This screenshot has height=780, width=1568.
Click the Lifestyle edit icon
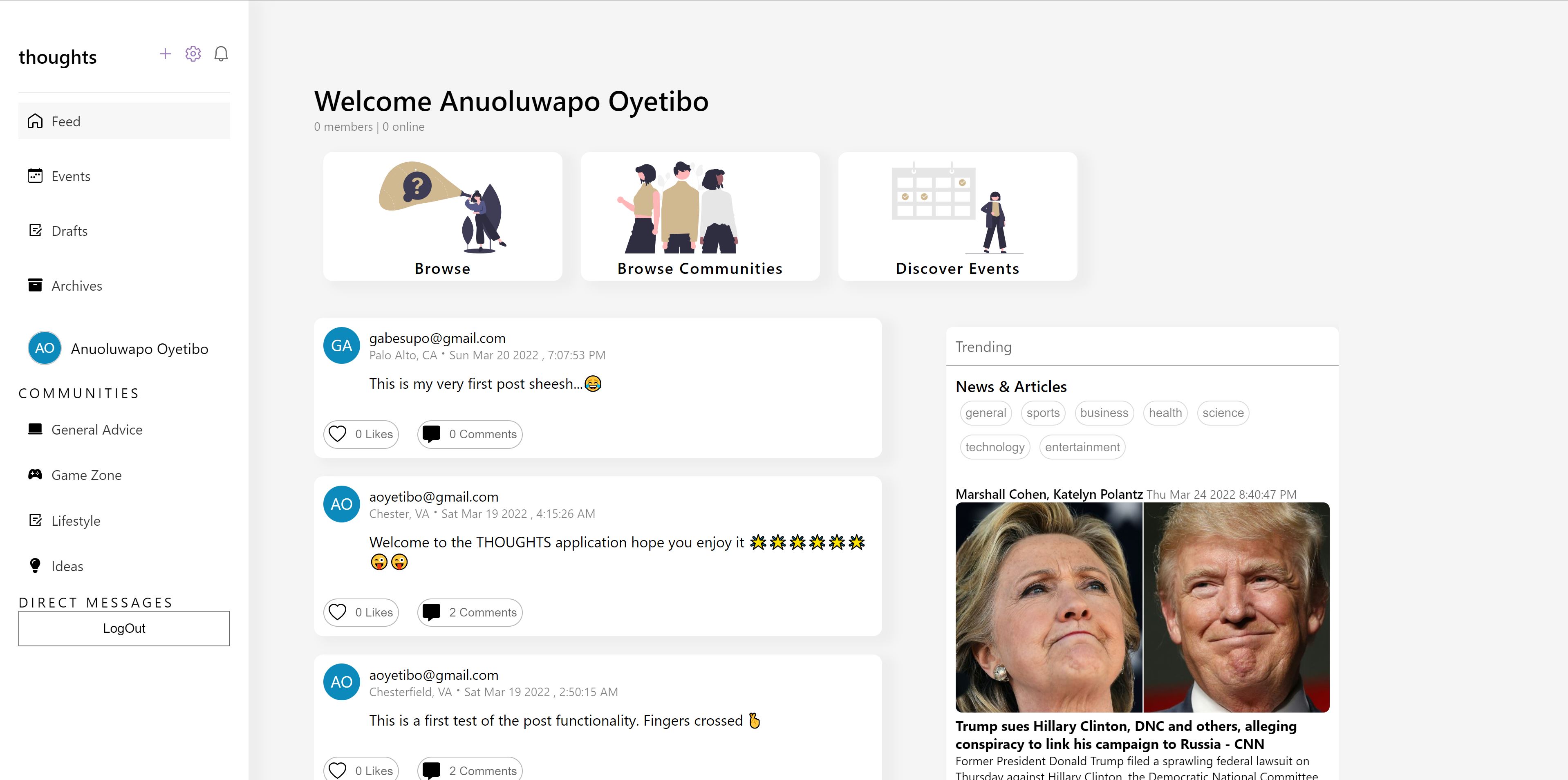(35, 520)
